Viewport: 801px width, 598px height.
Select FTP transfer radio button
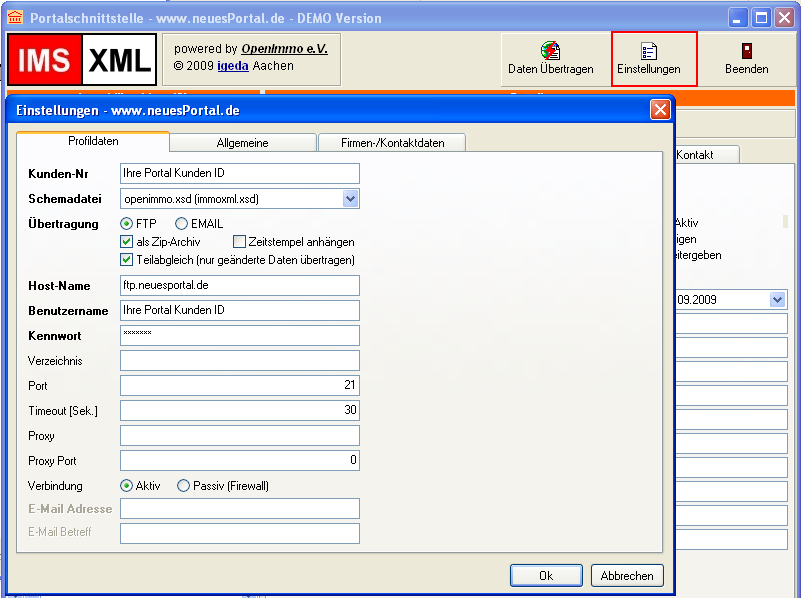(127, 224)
